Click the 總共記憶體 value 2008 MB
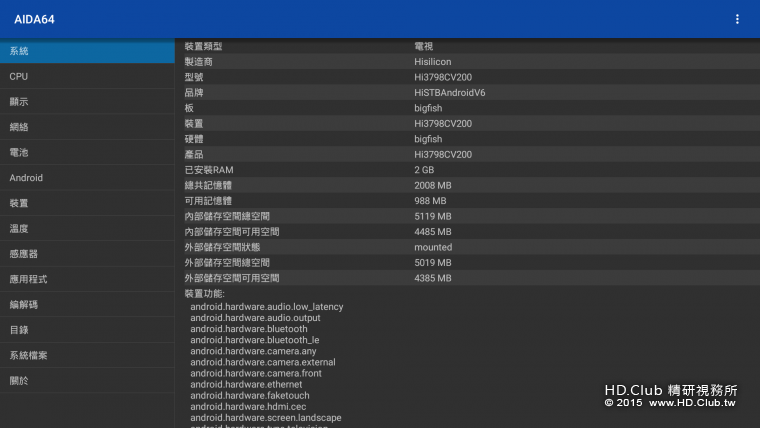760x428 pixels. tap(432, 186)
